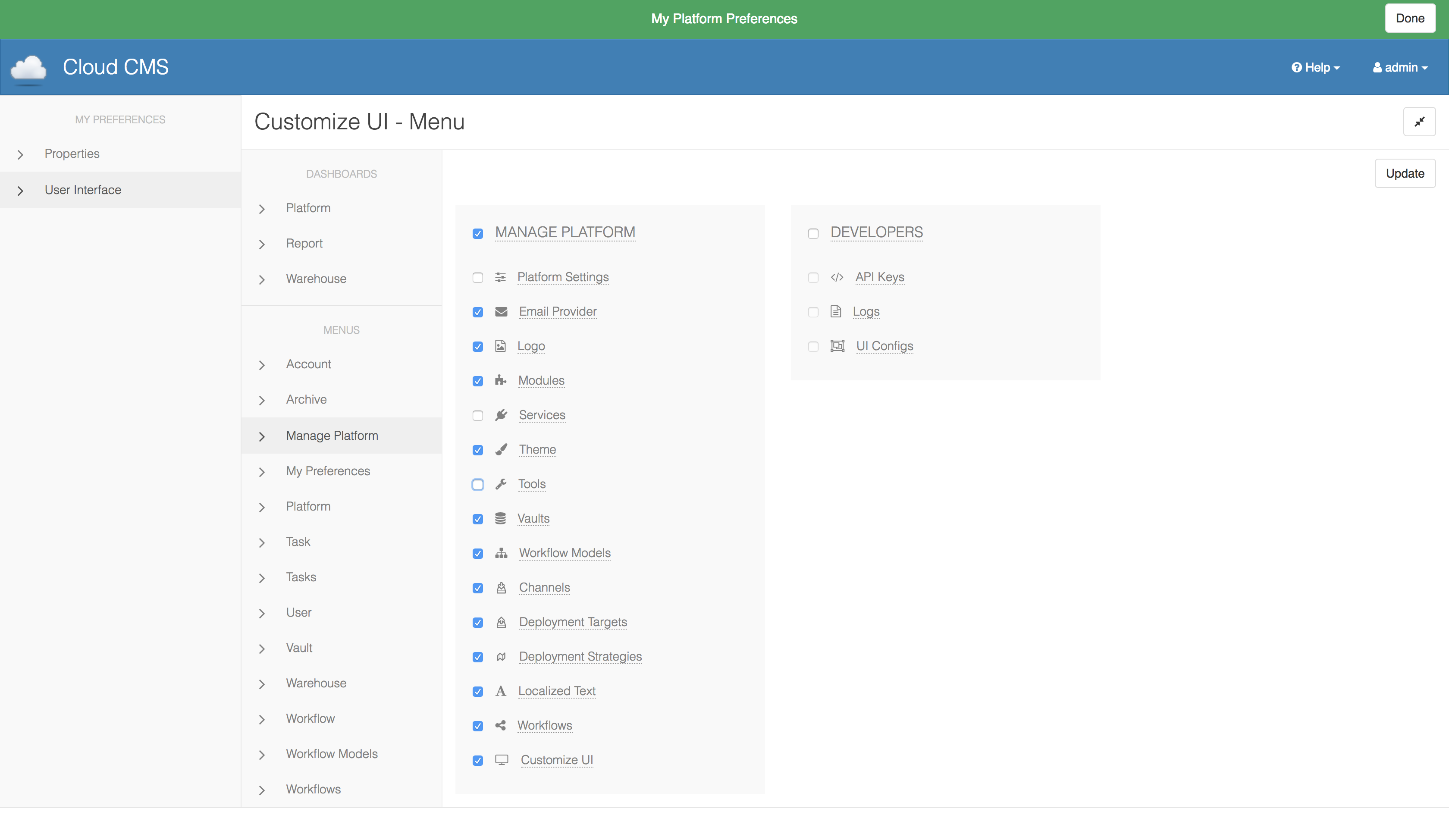Click the envelope icon beside Email Provider
Viewport: 1449px width, 840px height.
click(x=501, y=312)
